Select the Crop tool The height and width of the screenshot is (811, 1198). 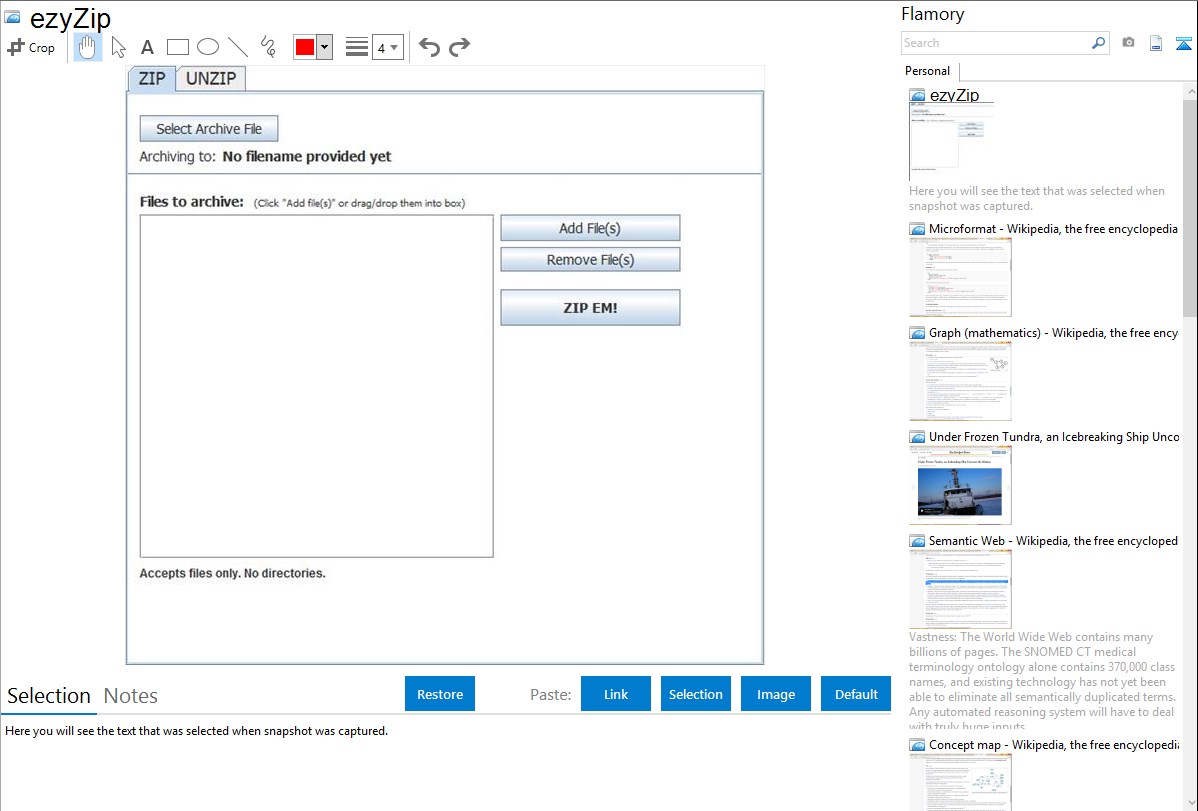(31, 47)
